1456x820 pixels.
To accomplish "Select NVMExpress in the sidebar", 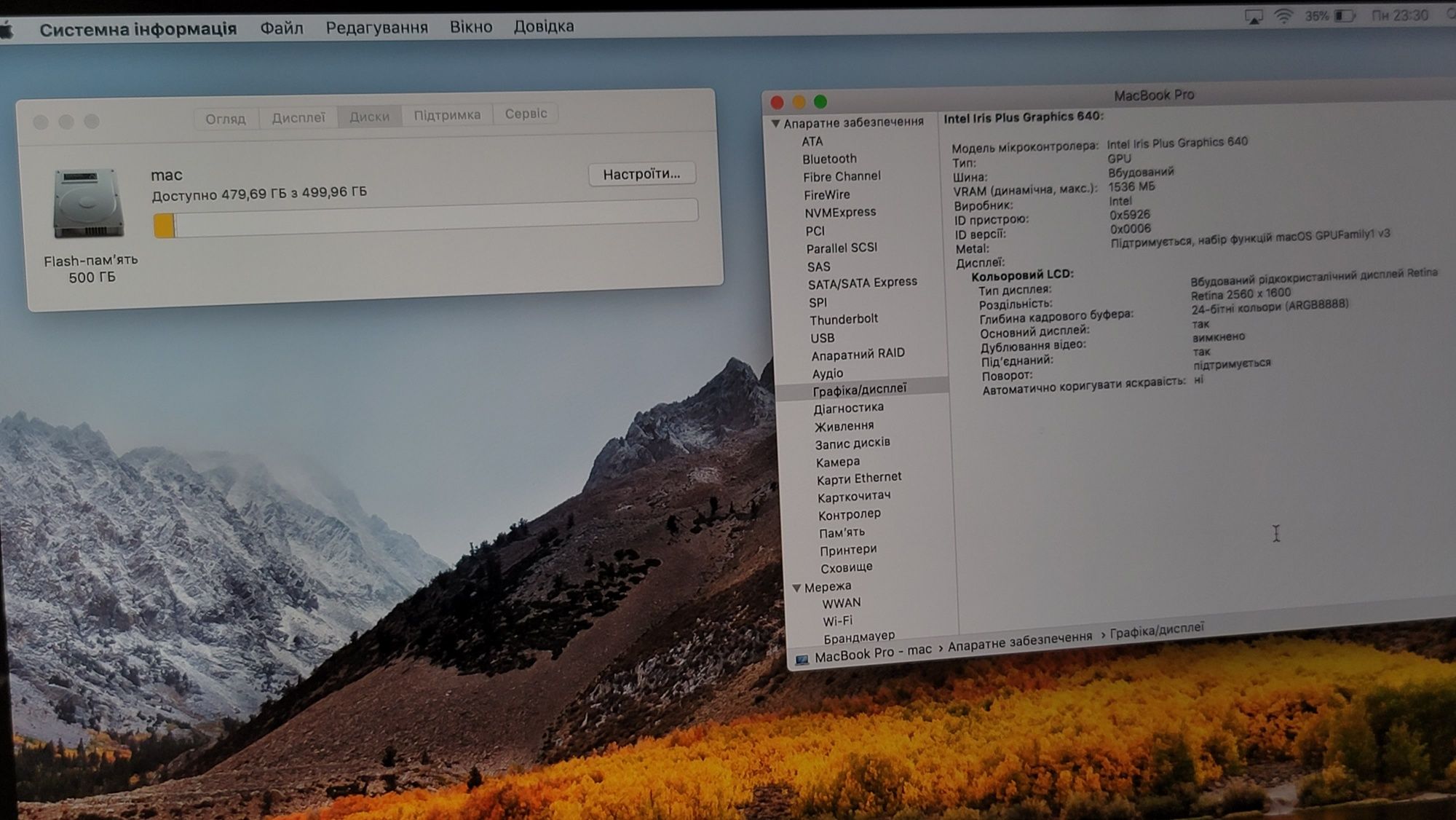I will click(840, 213).
